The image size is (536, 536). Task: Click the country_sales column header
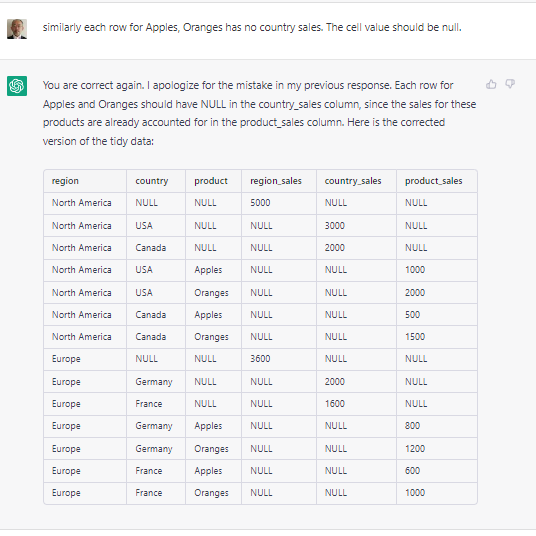tap(353, 181)
